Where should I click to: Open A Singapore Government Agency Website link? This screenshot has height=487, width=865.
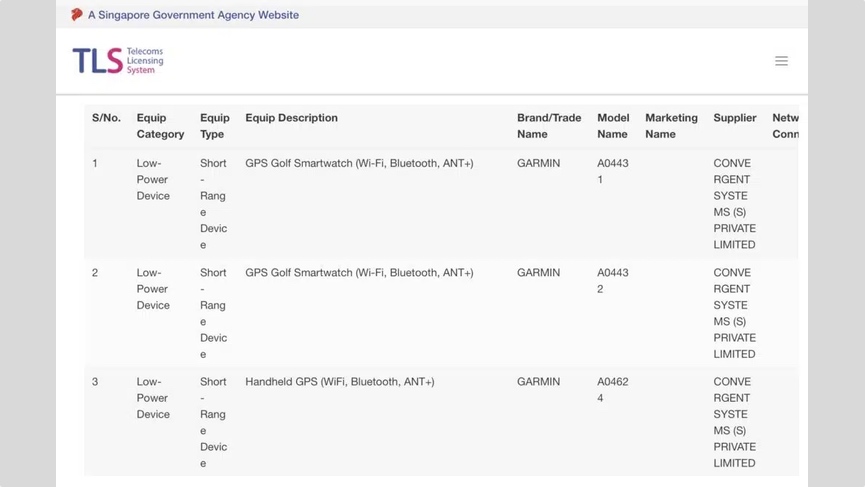193,15
